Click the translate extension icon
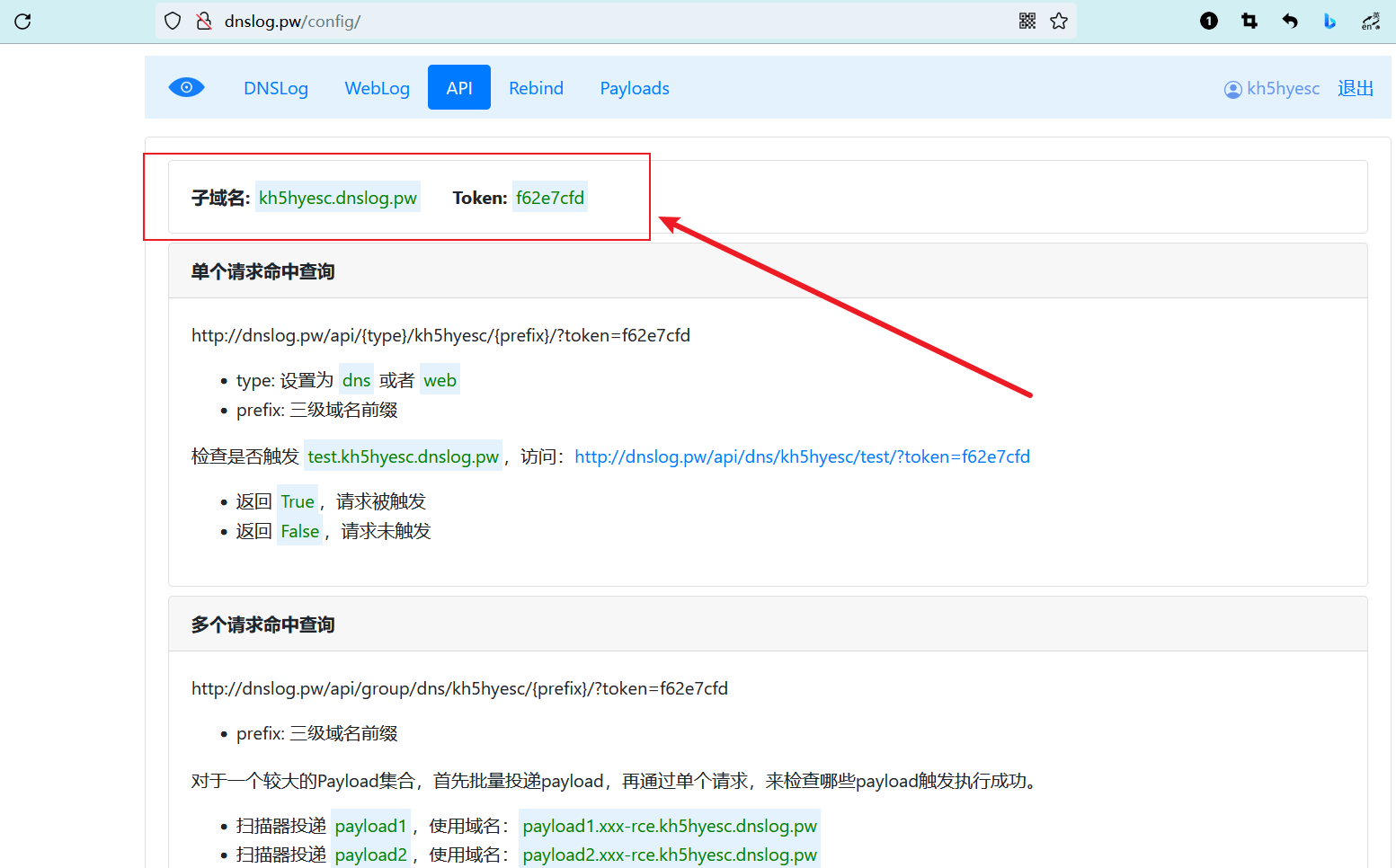Viewport: 1396px width, 868px height. point(1370,21)
